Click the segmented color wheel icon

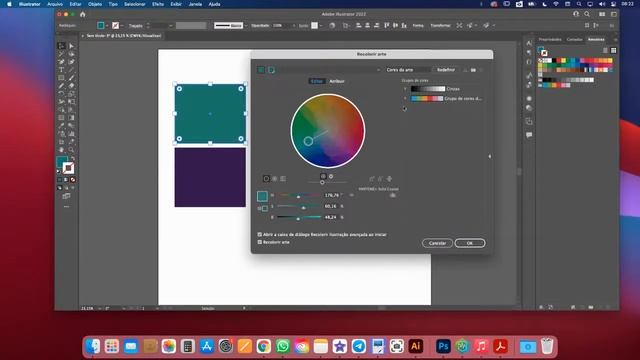point(275,179)
